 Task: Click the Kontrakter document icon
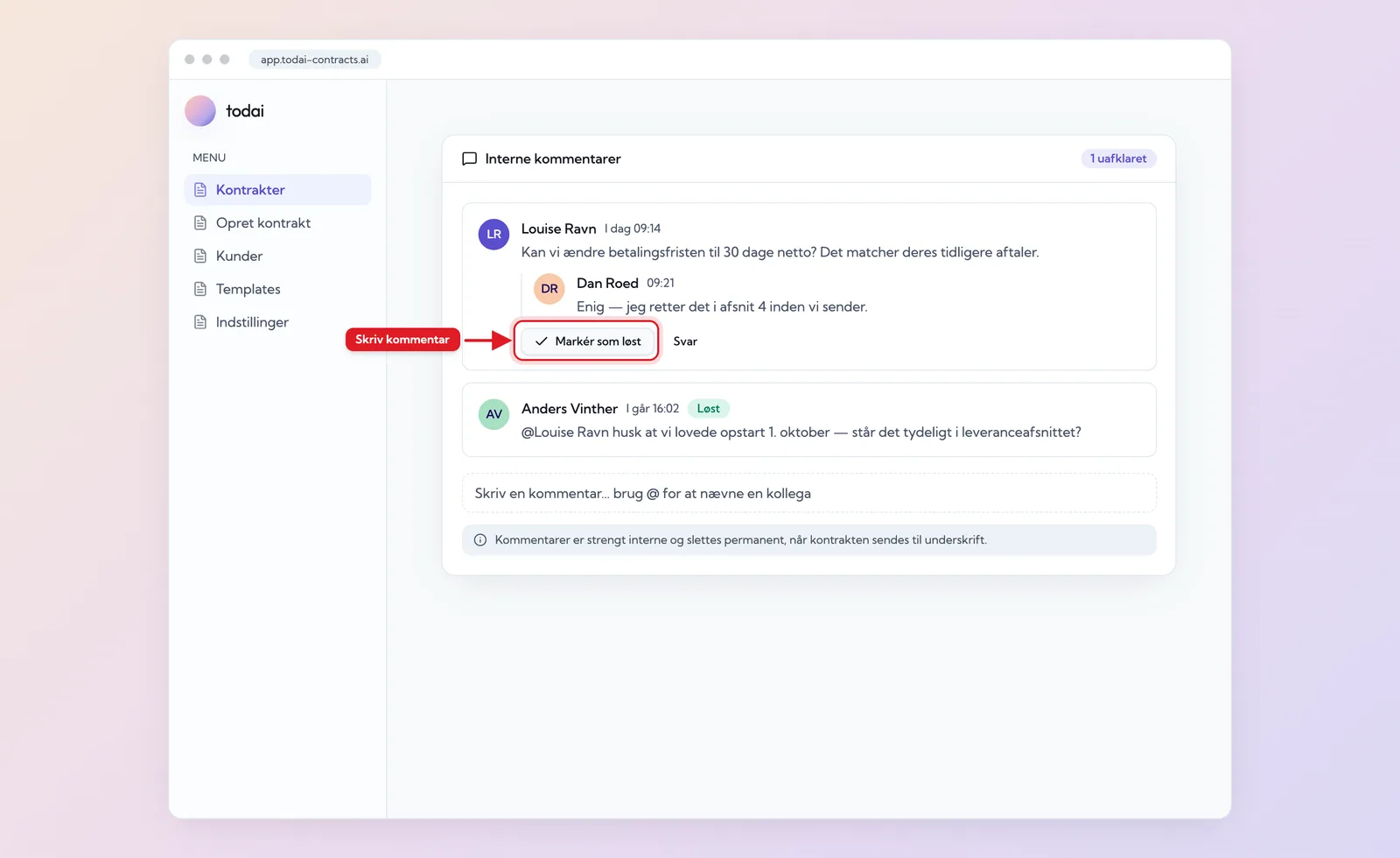(x=200, y=190)
